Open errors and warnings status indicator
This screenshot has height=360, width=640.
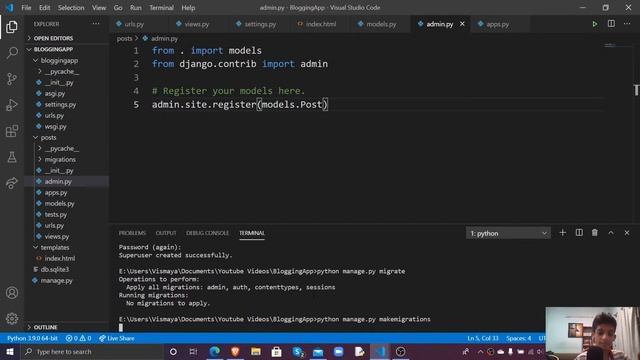coord(78,338)
